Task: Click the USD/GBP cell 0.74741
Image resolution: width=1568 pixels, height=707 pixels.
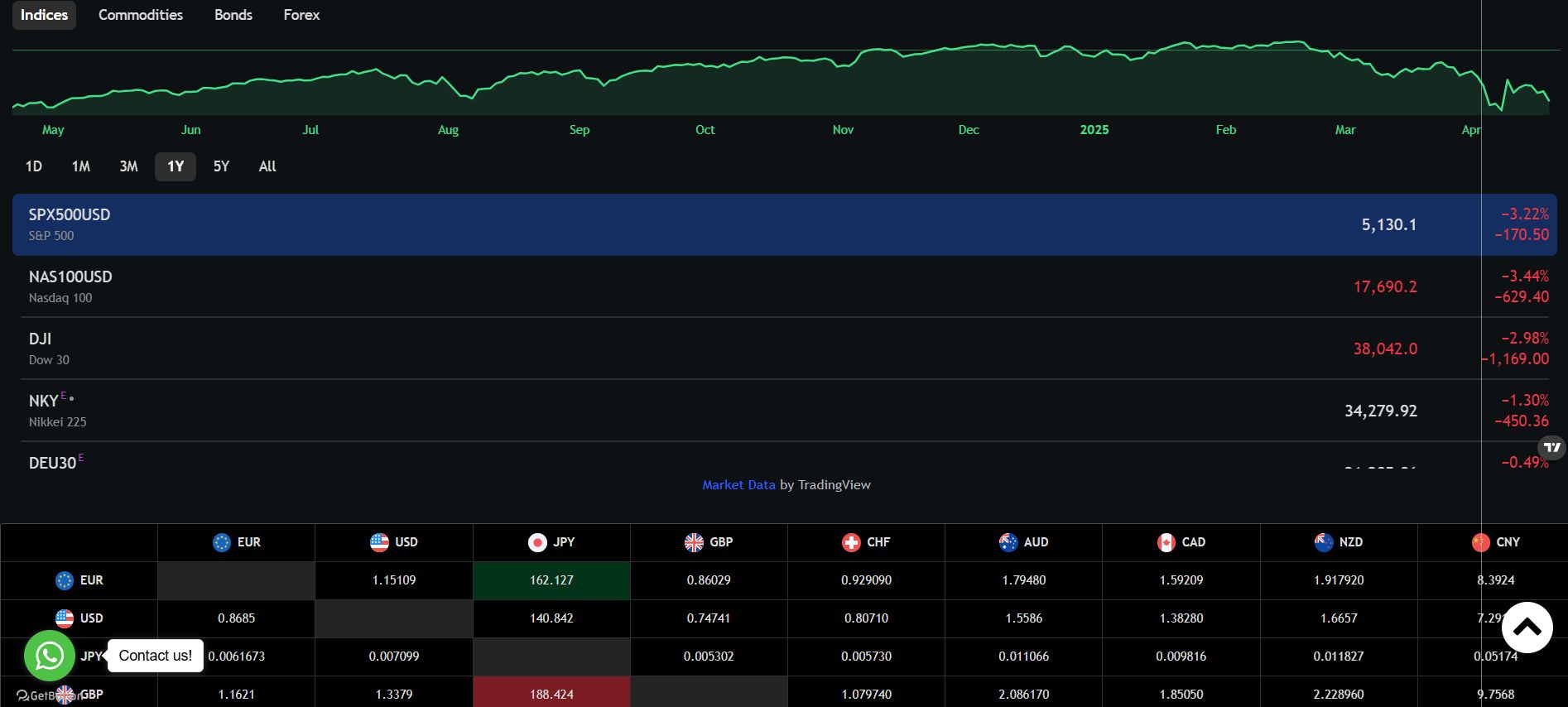Action: [709, 618]
